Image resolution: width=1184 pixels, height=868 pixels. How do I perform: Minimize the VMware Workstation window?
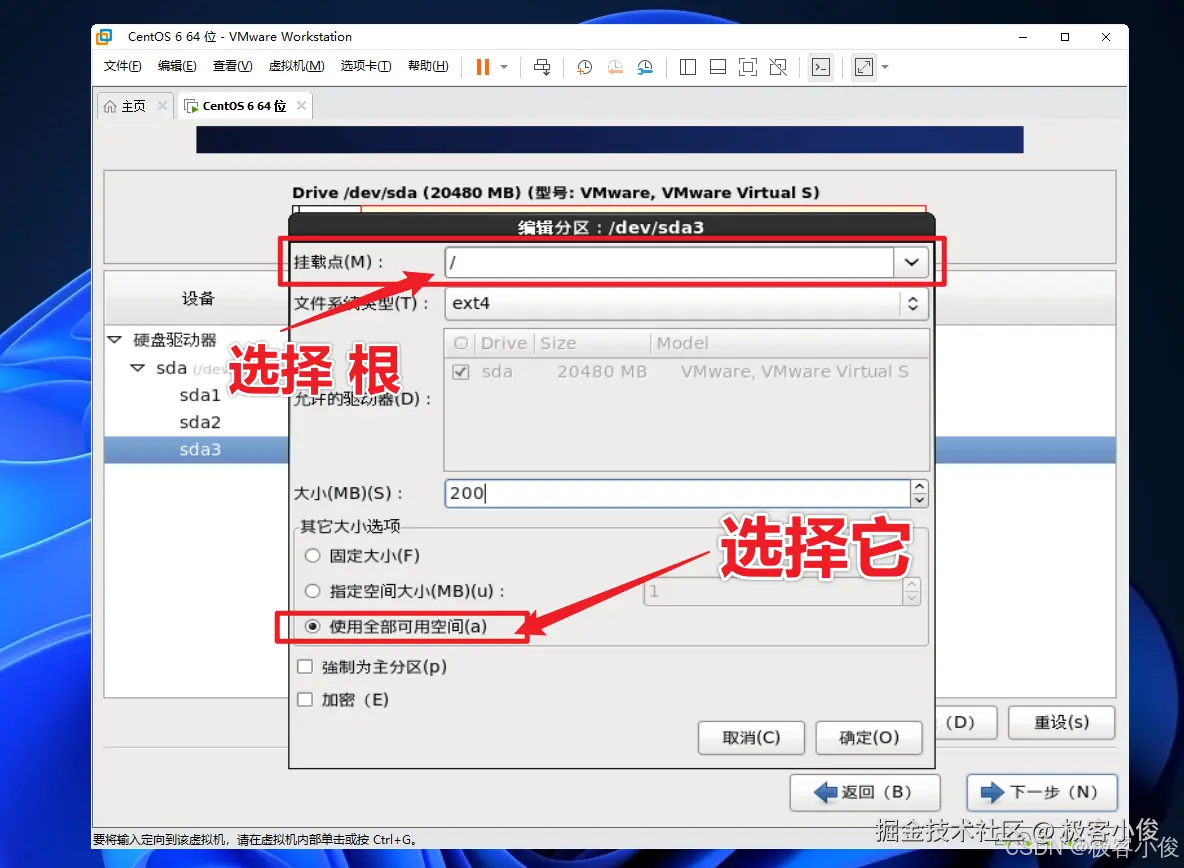pyautogui.click(x=1023, y=37)
